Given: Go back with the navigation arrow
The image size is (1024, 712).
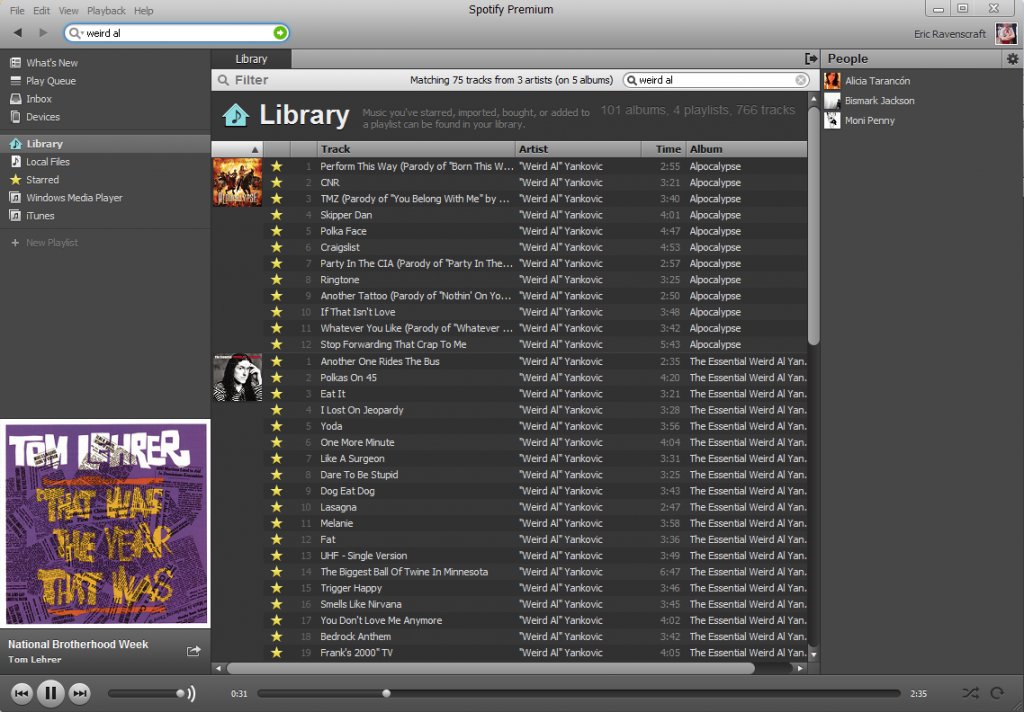Looking at the screenshot, I should coord(18,33).
